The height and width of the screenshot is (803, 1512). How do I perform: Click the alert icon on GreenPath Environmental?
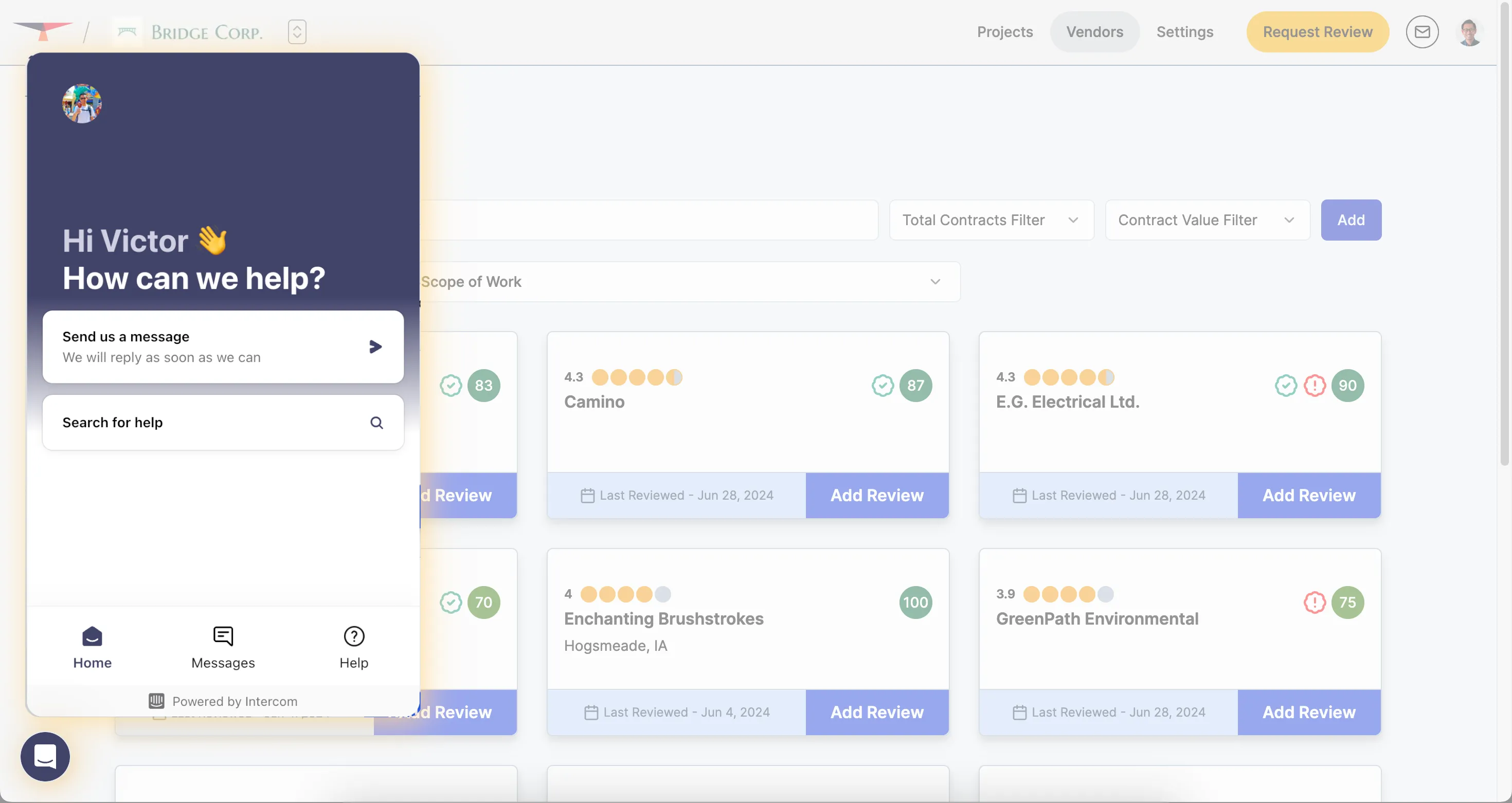[1314, 602]
